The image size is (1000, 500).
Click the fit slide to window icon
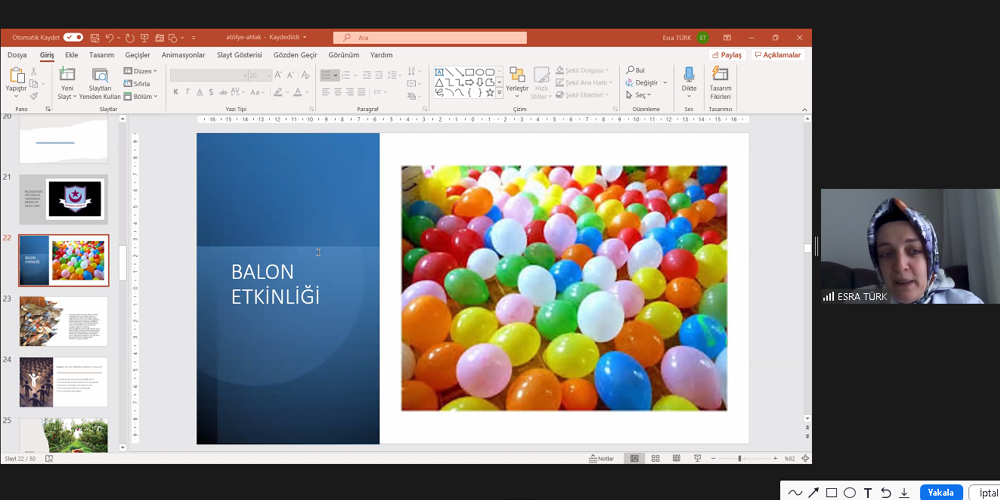(x=805, y=459)
